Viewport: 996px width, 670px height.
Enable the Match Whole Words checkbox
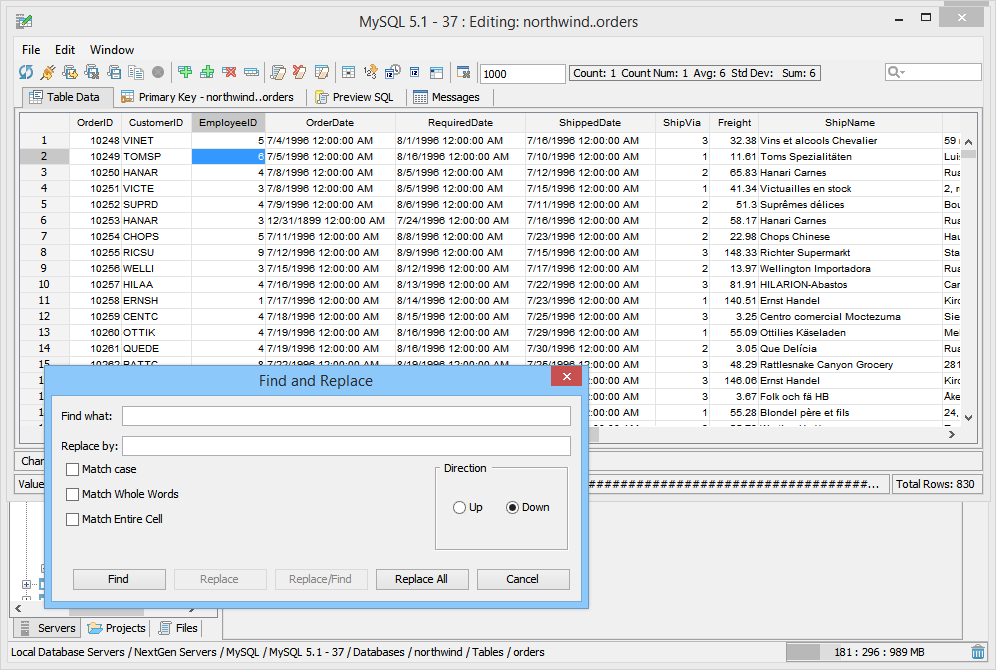point(72,494)
